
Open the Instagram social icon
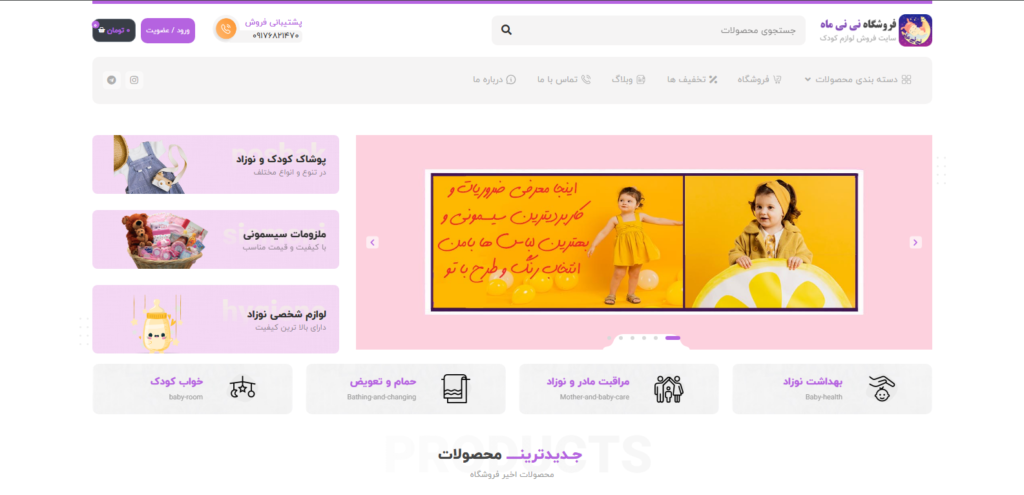click(x=135, y=80)
